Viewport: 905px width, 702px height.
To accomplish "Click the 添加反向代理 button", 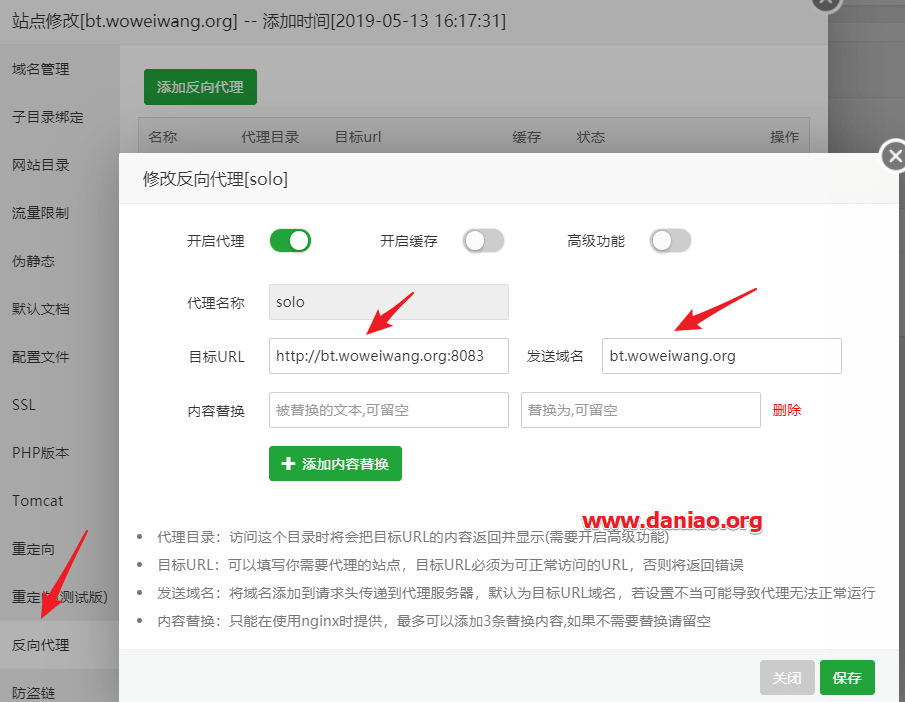I will point(200,87).
